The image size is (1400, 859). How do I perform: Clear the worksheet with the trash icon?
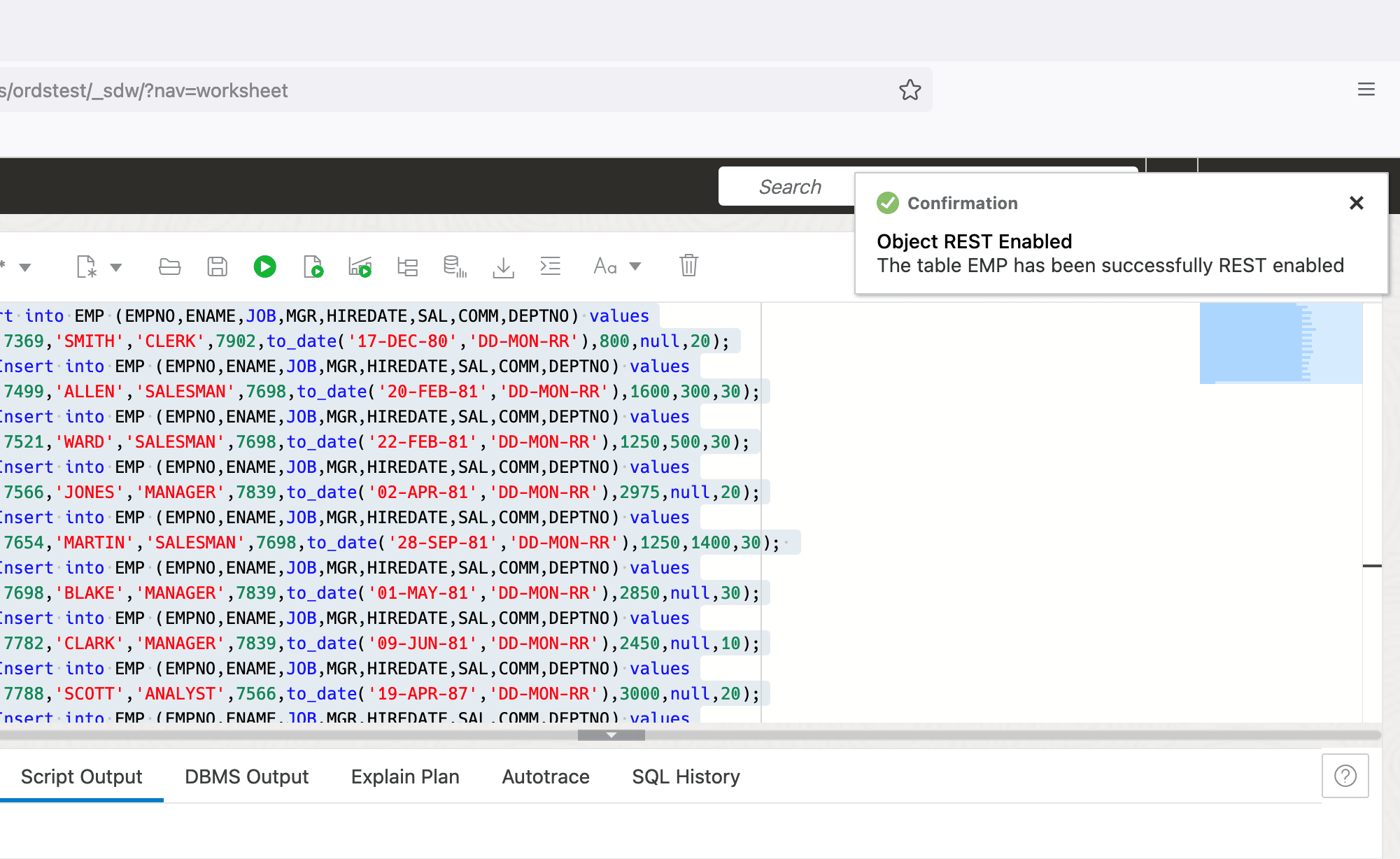coord(688,266)
